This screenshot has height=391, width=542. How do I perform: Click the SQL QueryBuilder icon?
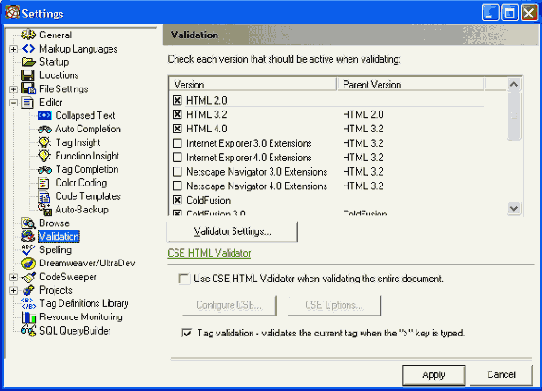(x=28, y=331)
